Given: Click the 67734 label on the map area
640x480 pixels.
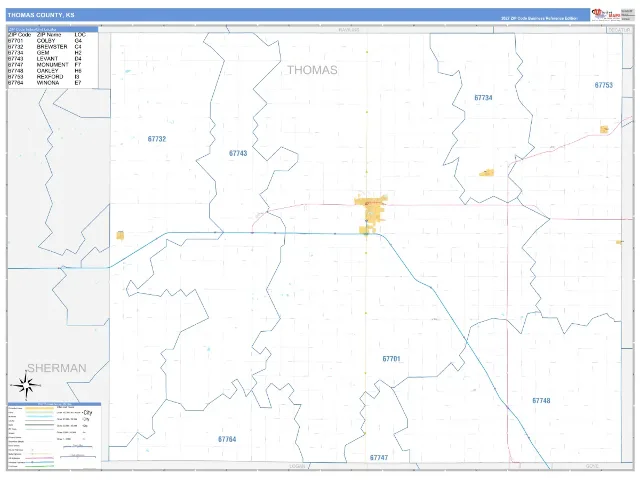Looking at the screenshot, I should [483, 98].
